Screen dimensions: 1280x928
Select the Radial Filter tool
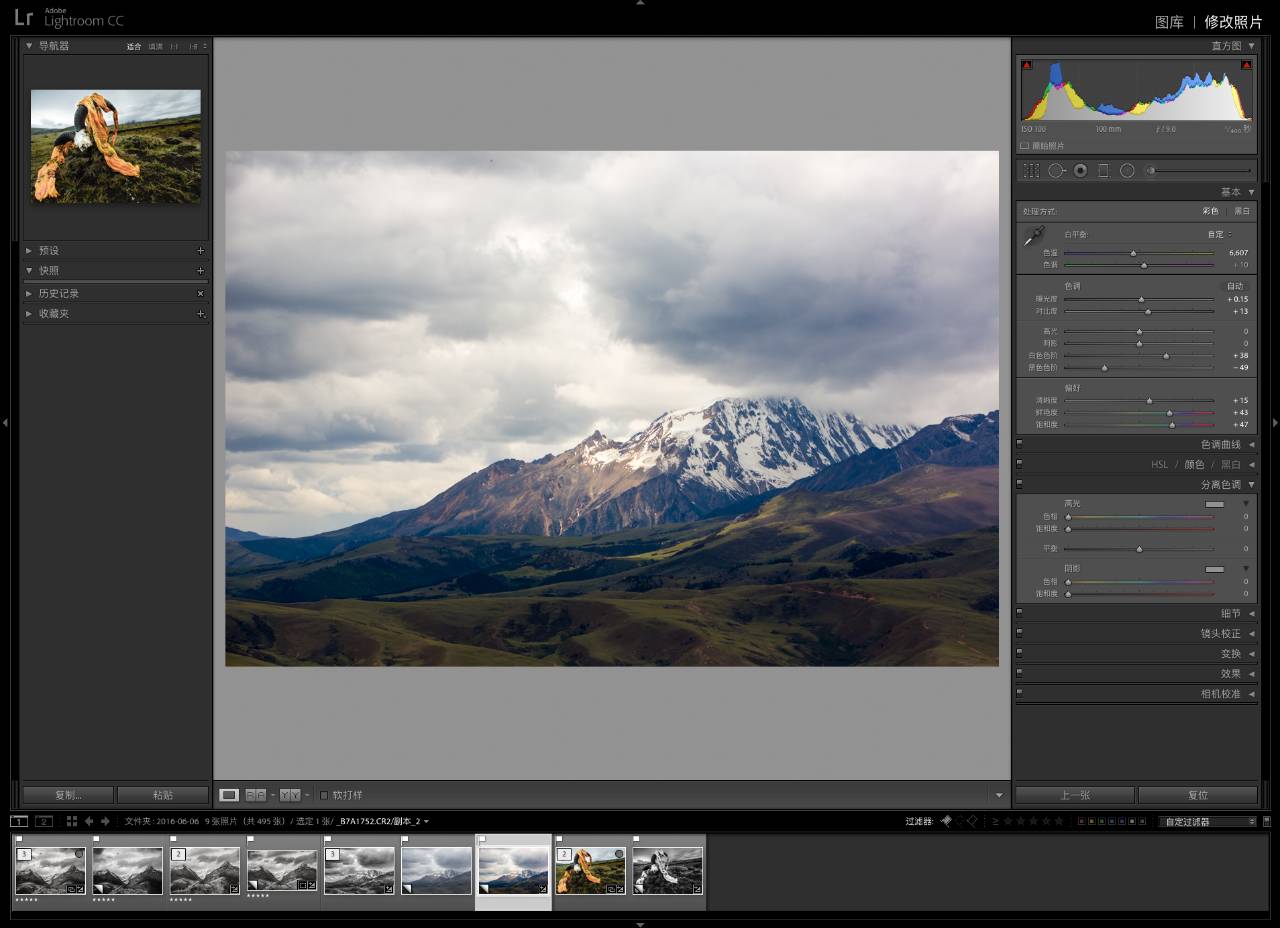tap(1127, 171)
